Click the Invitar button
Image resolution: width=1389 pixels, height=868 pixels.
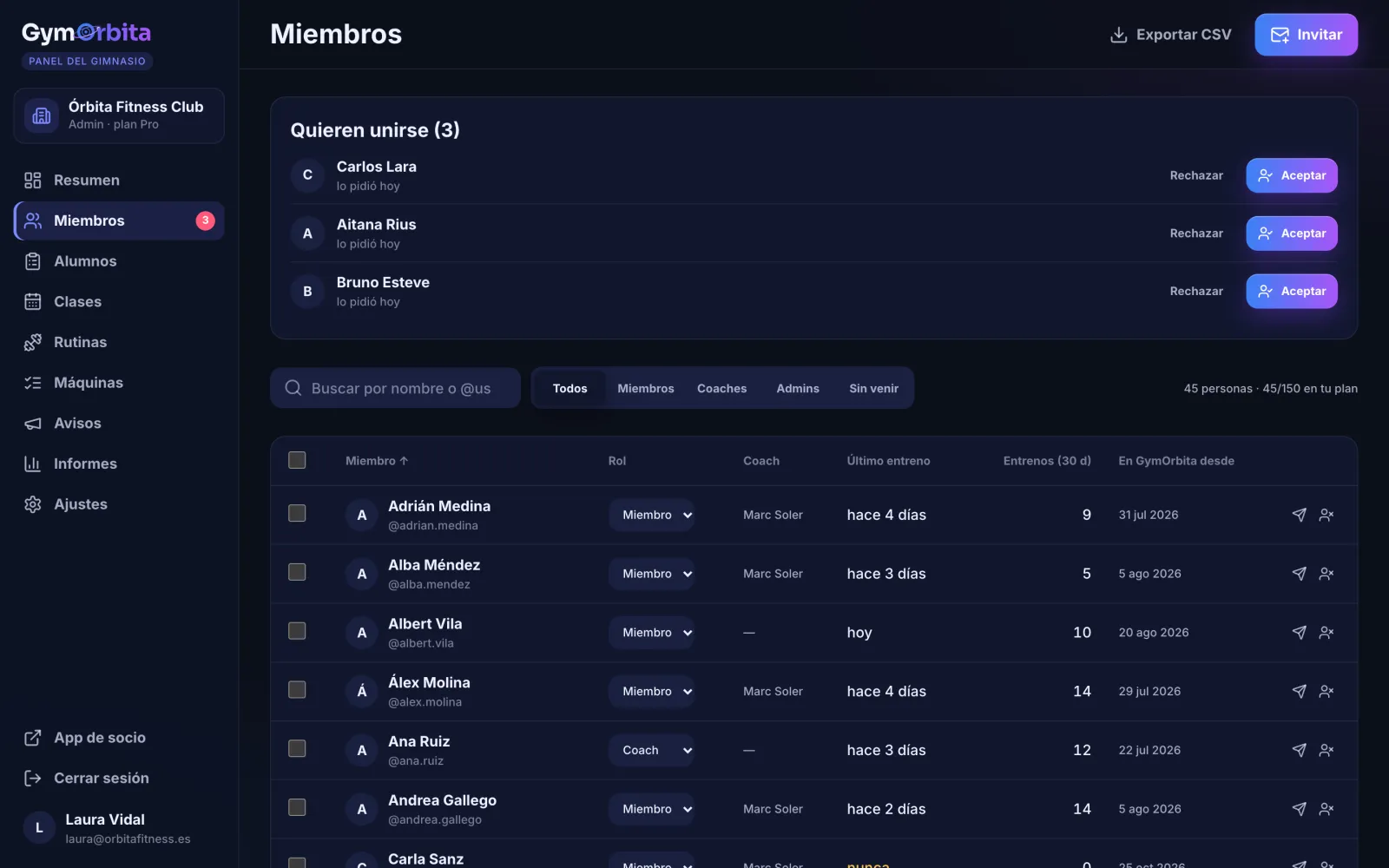1306,35
